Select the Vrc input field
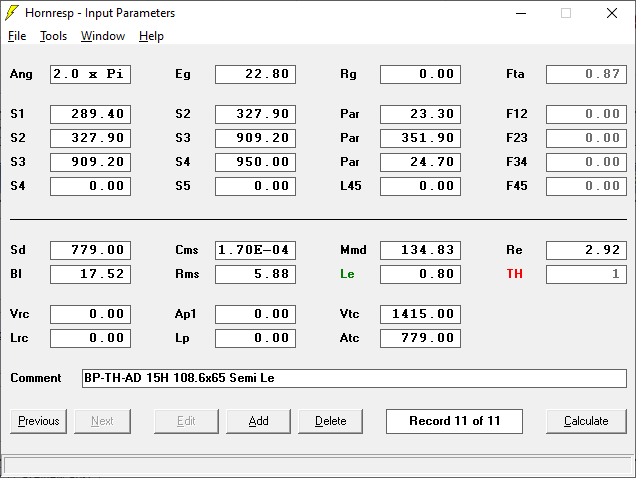Screen dimensions: 636x478 pyautogui.click(x=90, y=314)
